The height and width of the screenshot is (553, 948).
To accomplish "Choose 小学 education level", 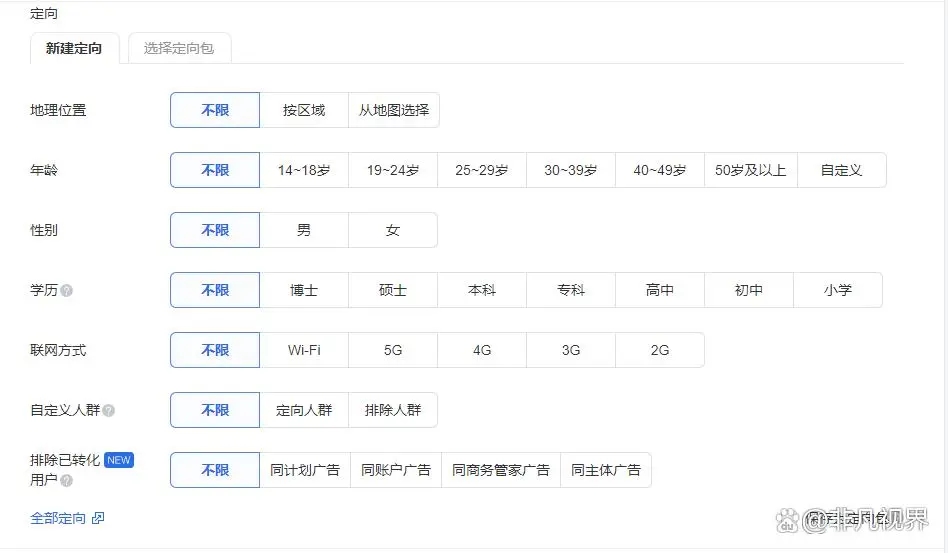I will tap(837, 290).
